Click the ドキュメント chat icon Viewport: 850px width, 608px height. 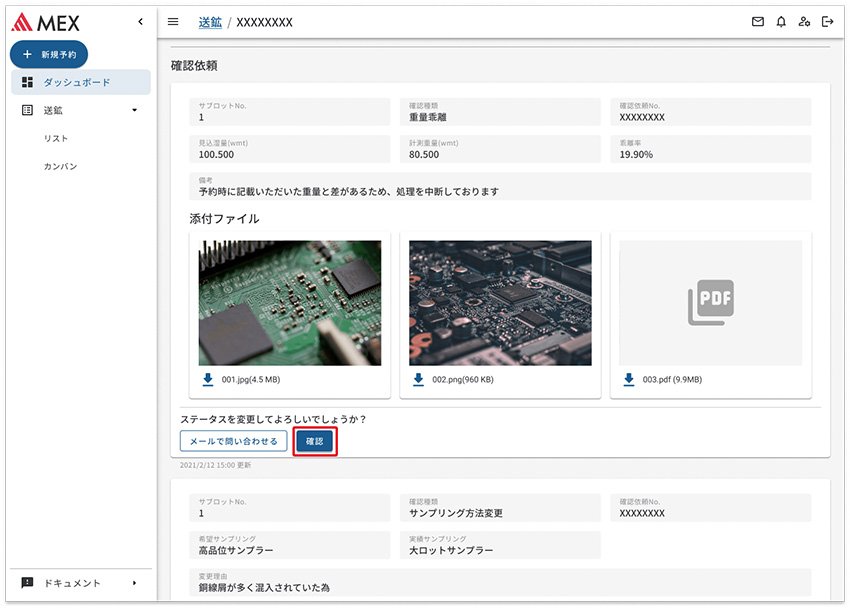coord(27,583)
